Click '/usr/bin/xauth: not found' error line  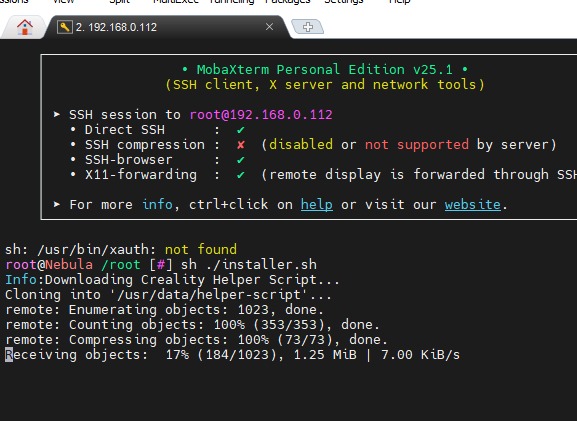[121, 249]
